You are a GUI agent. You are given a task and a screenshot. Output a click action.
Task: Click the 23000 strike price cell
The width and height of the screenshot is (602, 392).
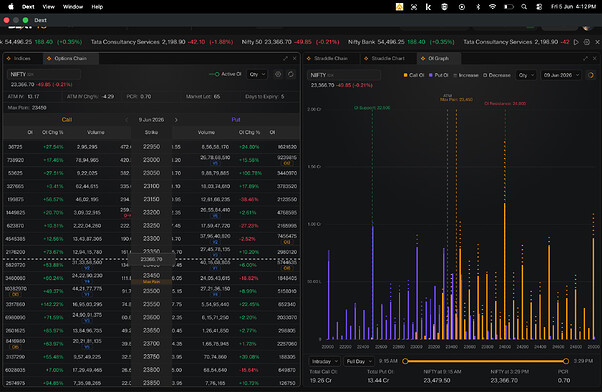coord(151,160)
